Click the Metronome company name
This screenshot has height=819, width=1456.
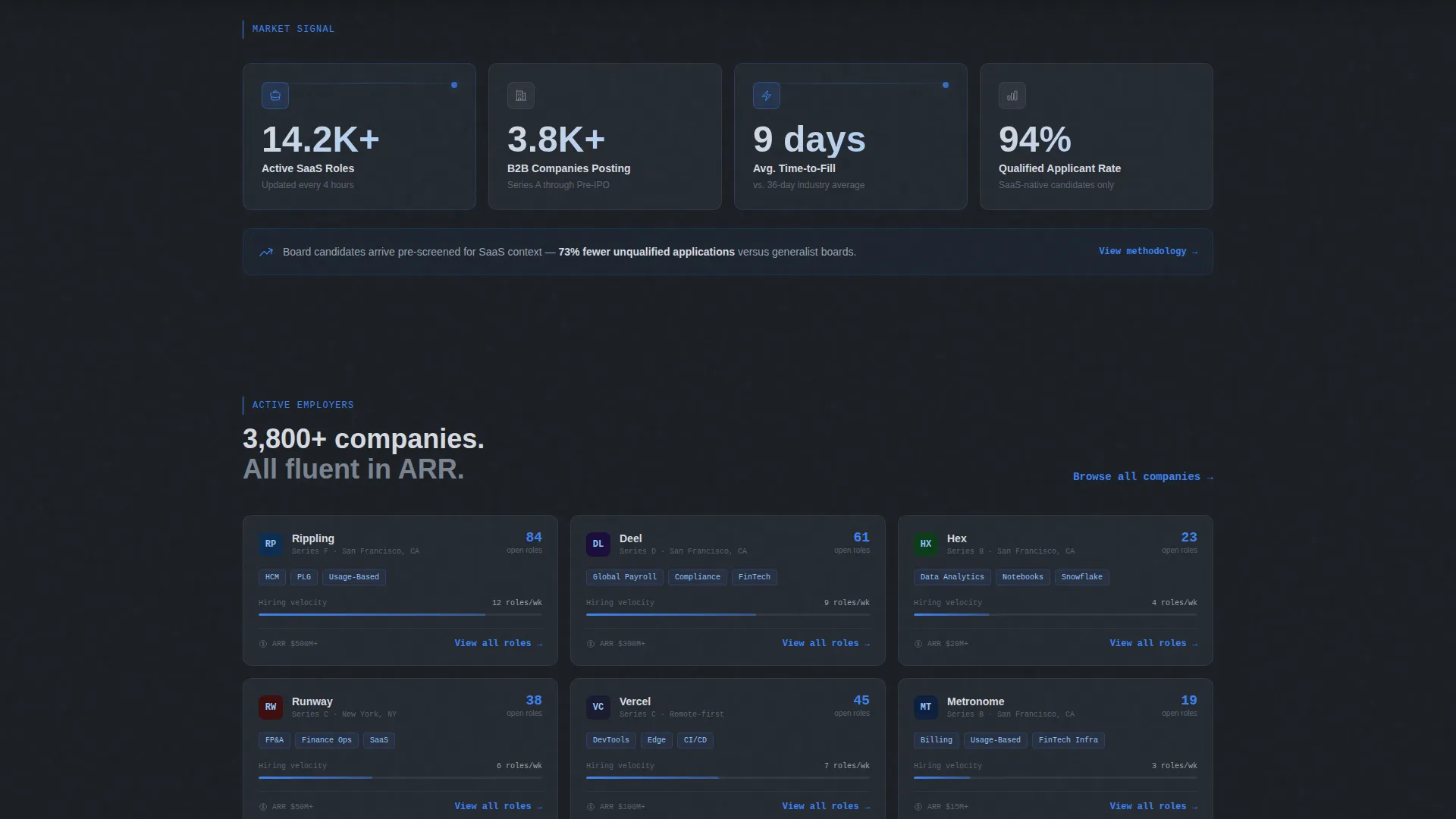(976, 701)
